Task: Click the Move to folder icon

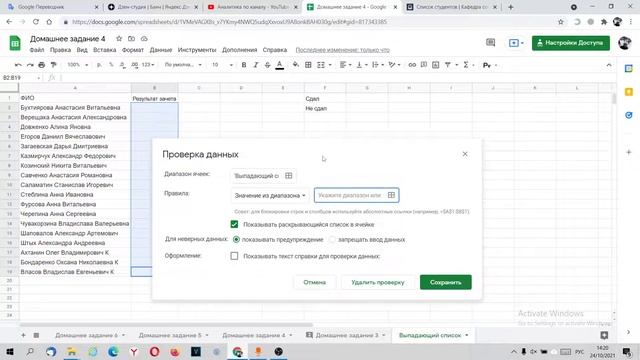Action: pyautogui.click(x=131, y=39)
